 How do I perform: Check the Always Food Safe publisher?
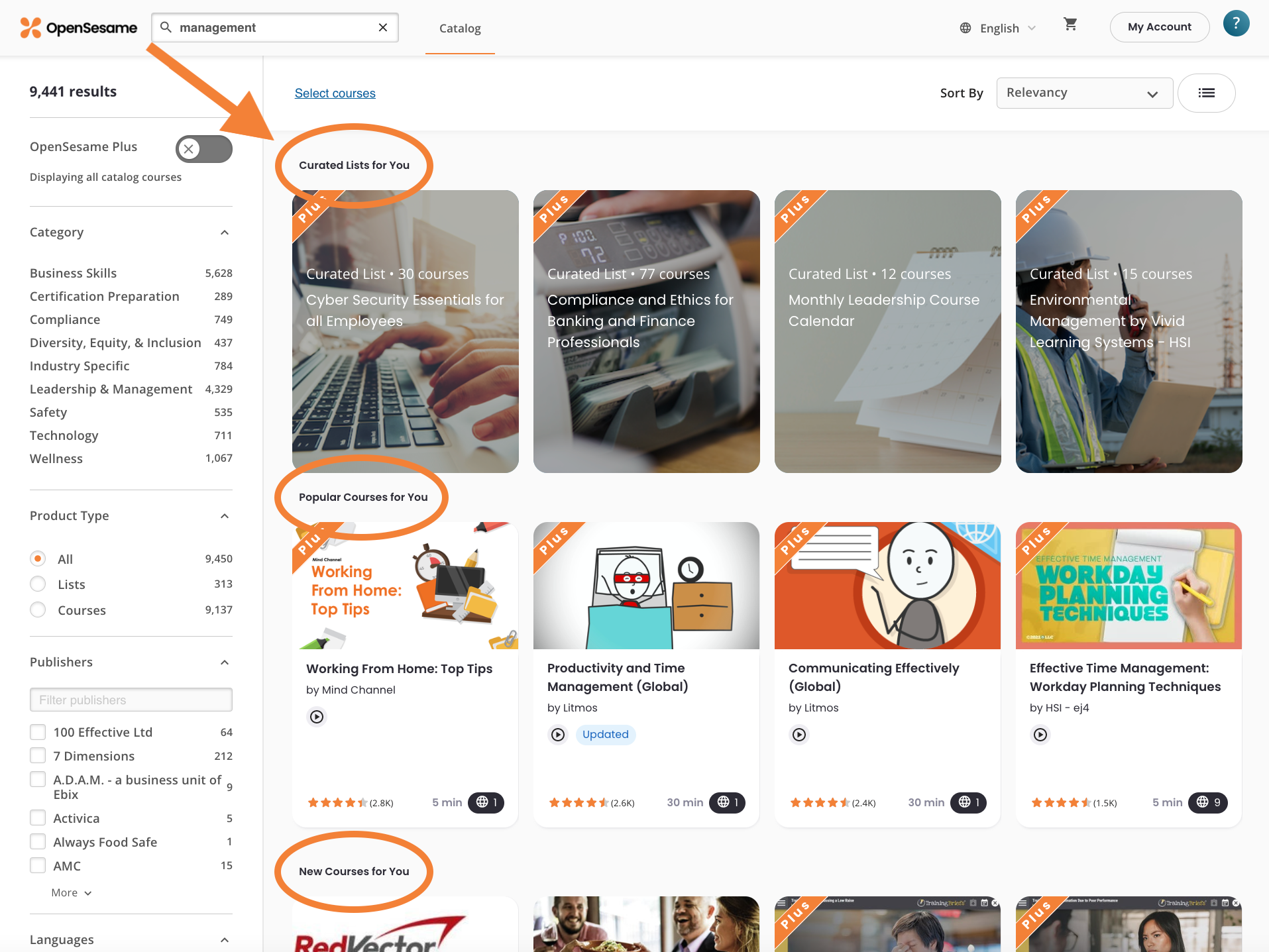(x=38, y=842)
